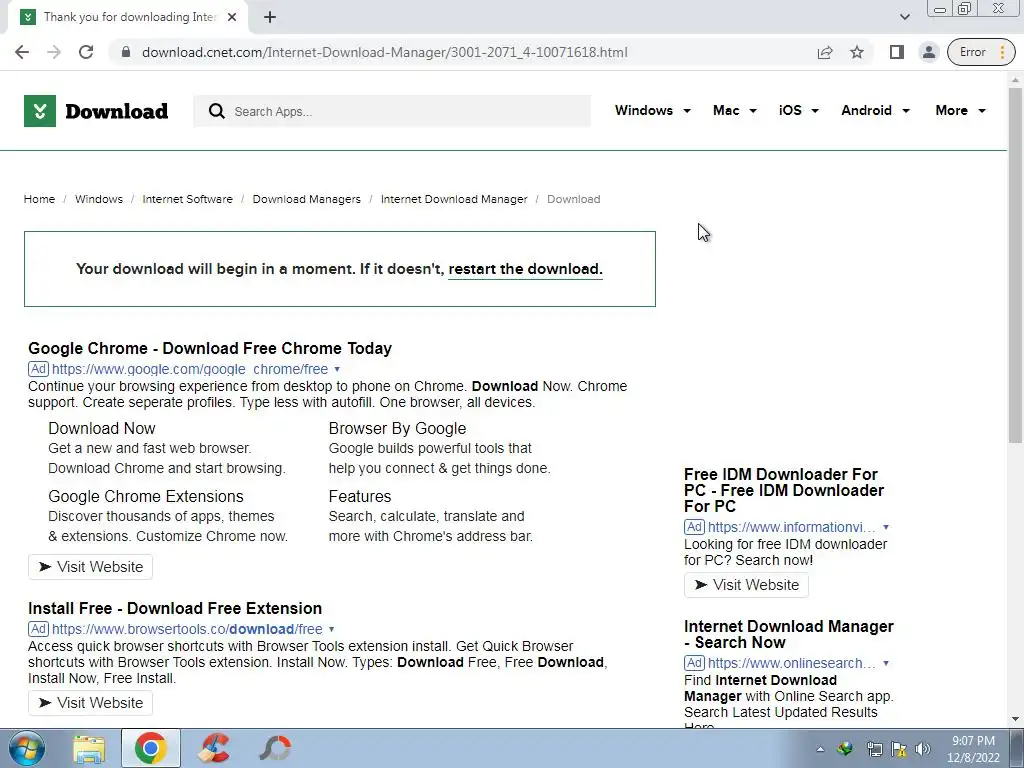Image resolution: width=1024 pixels, height=768 pixels.
Task: Open the Chrome profile avatar
Action: 928,52
